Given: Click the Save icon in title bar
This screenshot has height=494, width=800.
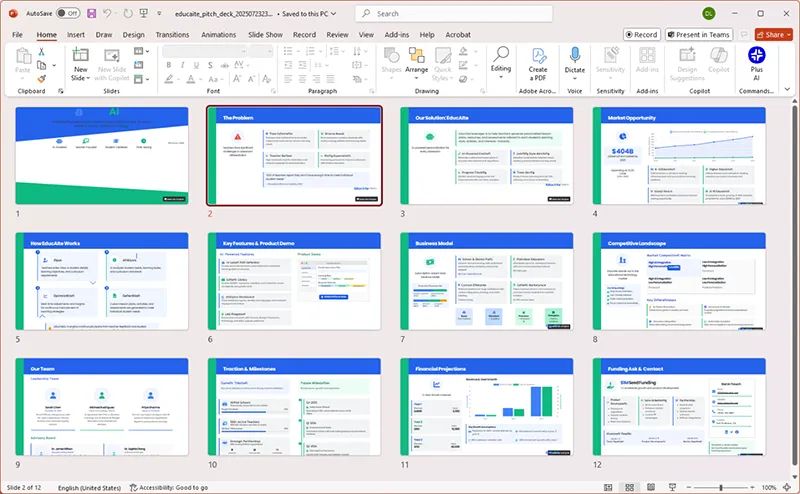Looking at the screenshot, I should [92, 13].
